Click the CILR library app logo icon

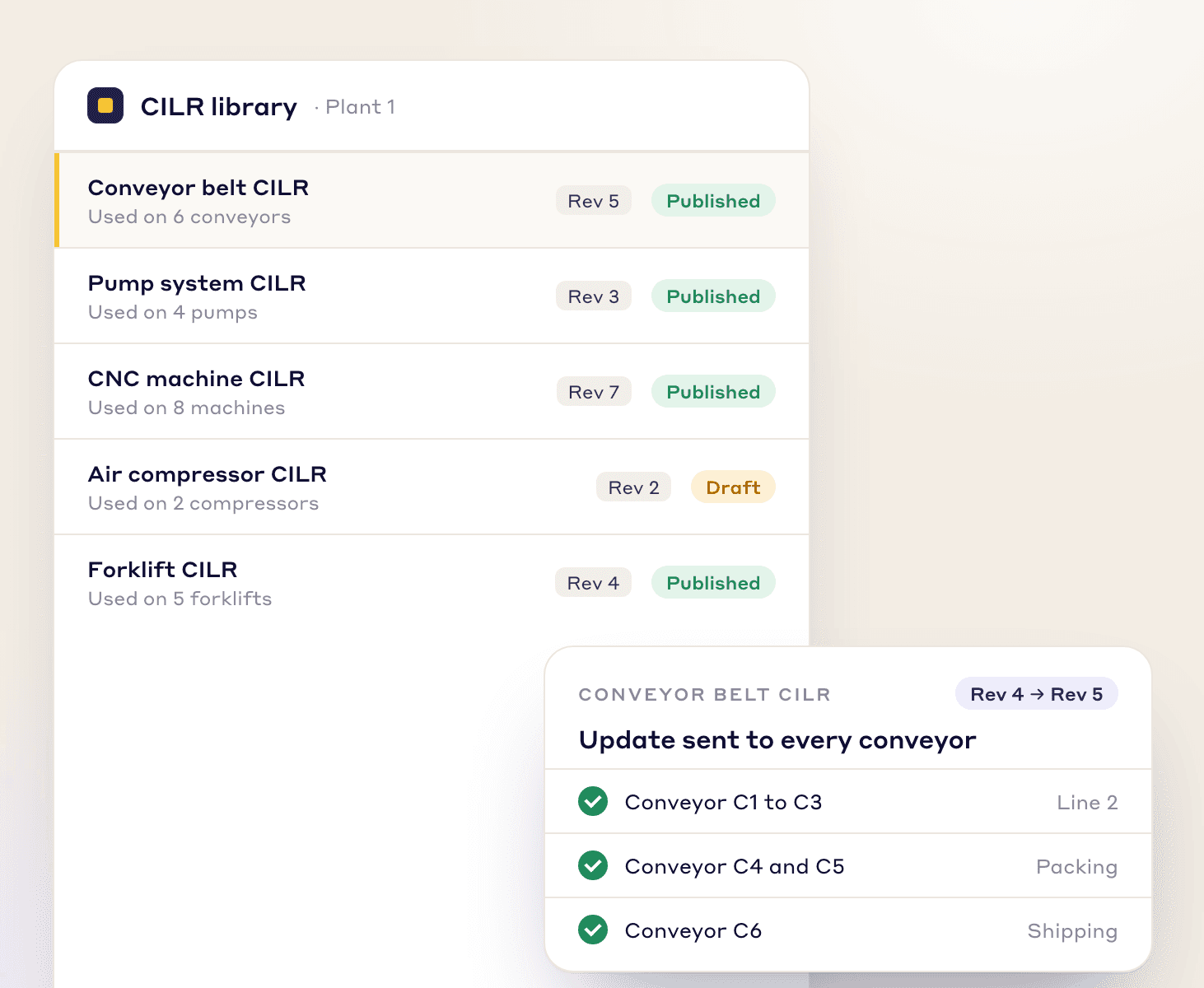105,105
